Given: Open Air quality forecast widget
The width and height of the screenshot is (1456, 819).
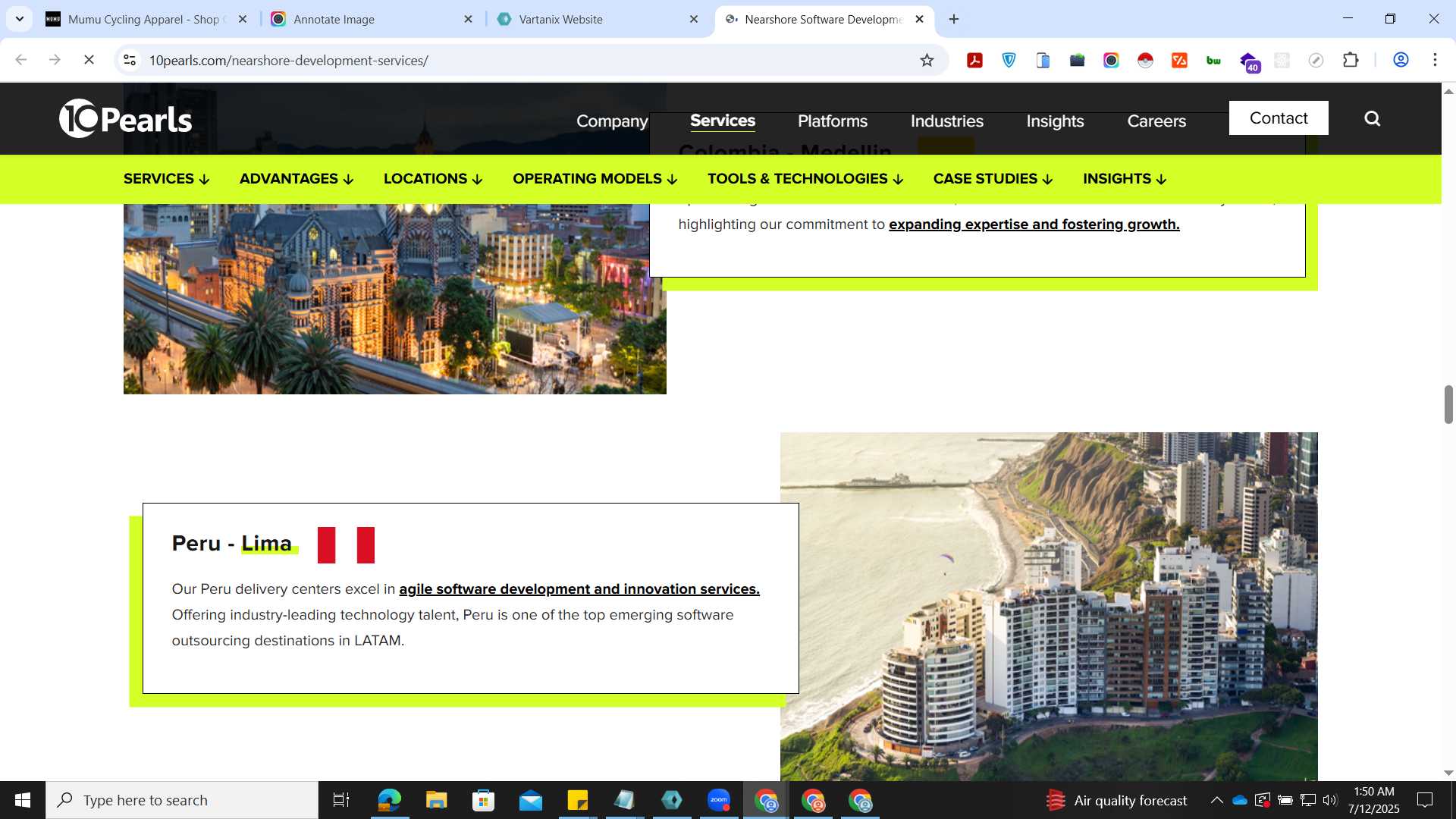Looking at the screenshot, I should click(1116, 800).
